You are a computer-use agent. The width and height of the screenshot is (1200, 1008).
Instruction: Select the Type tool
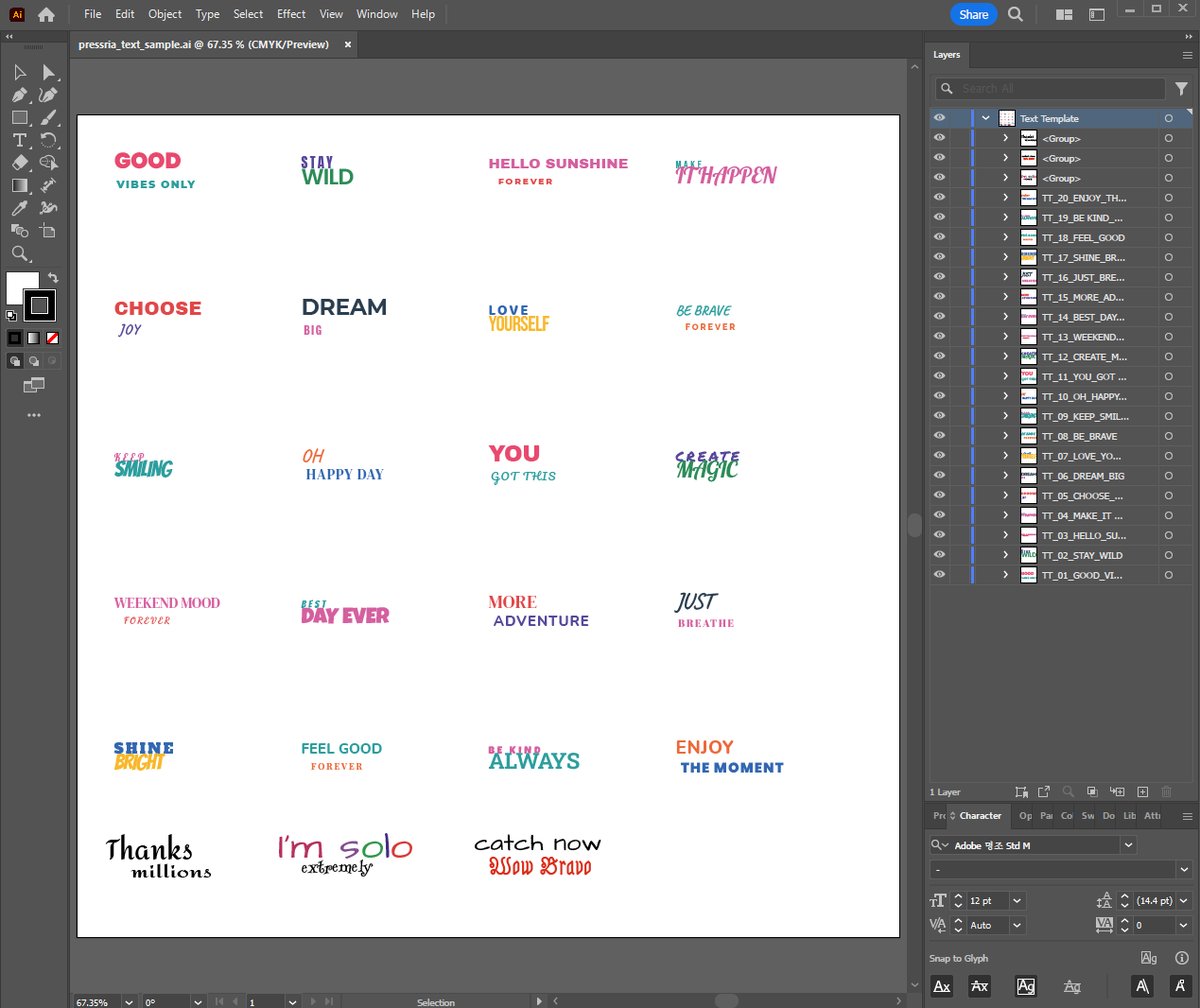19,140
